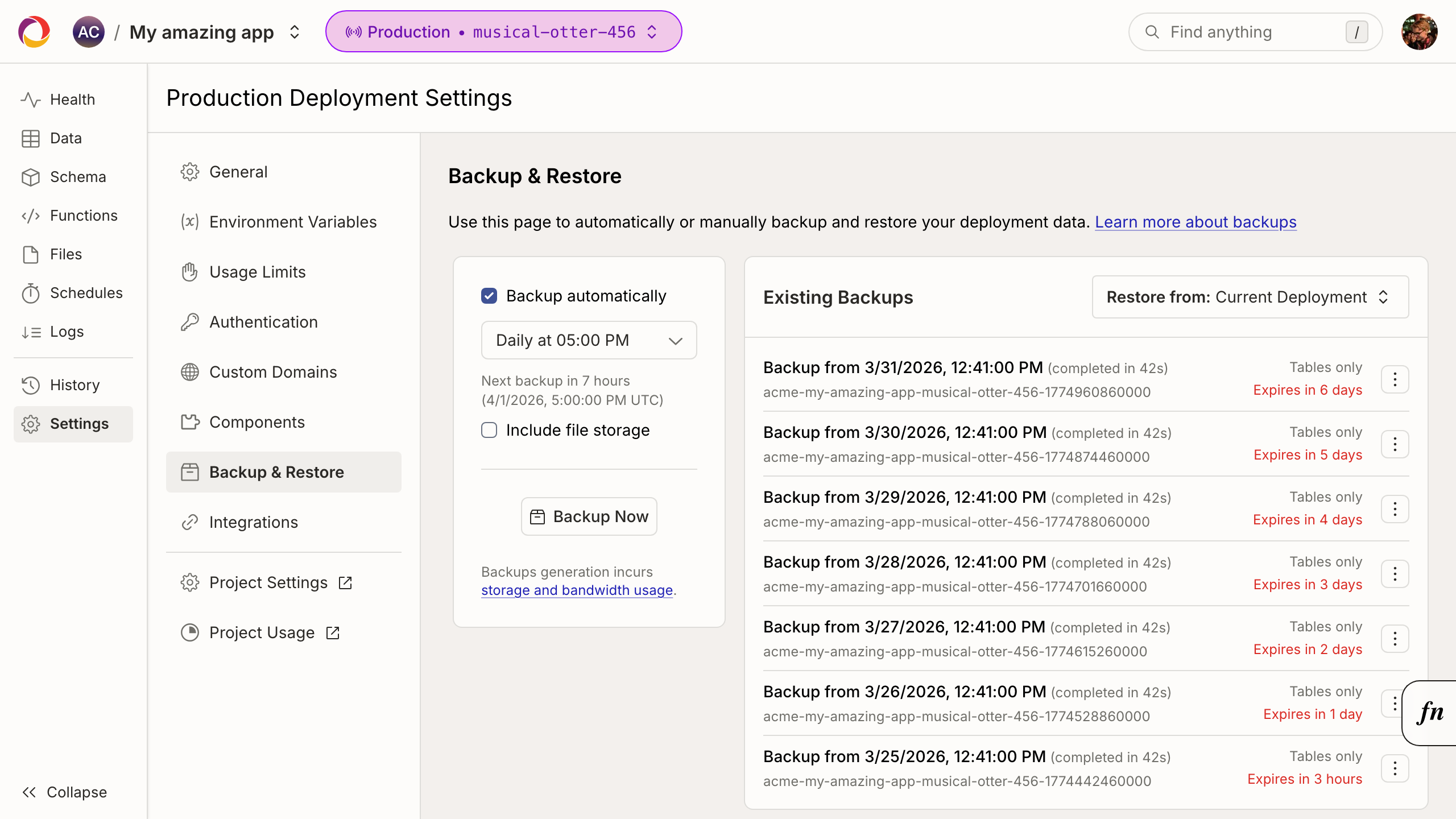Click 'Expires in 6 days' label
1456x819 pixels.
pos(1308,390)
